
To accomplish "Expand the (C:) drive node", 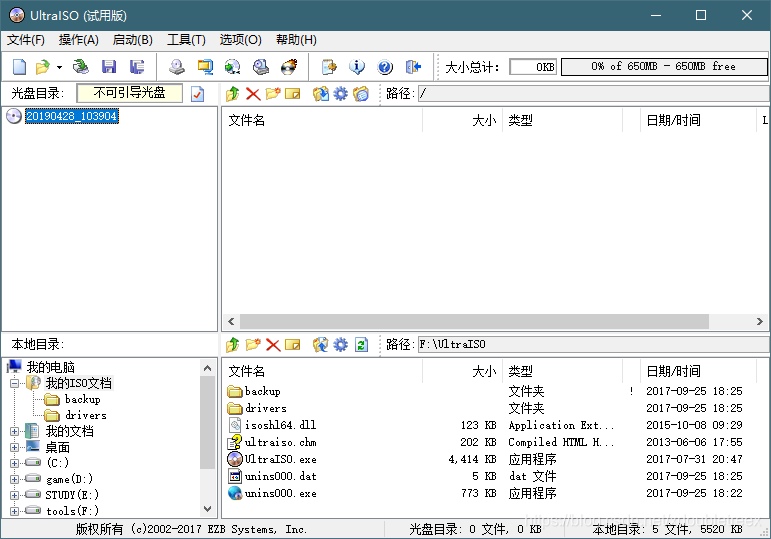I will pyautogui.click(x=15, y=463).
